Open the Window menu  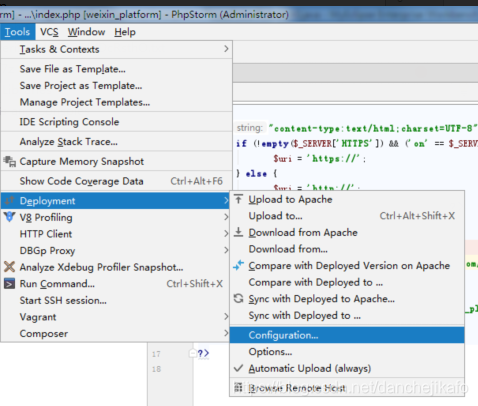coord(86,32)
